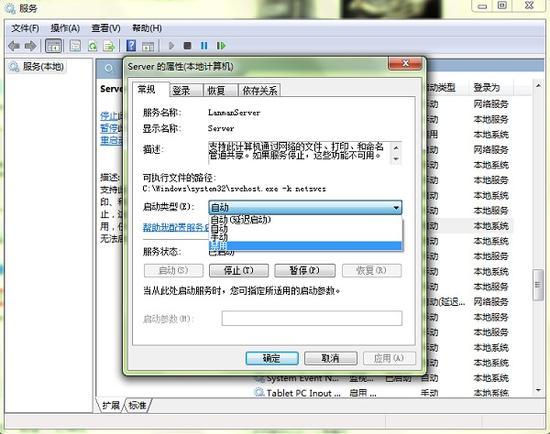The image size is (550, 434).
Task: Click the back arrow toolbar icon
Action: coord(14,46)
